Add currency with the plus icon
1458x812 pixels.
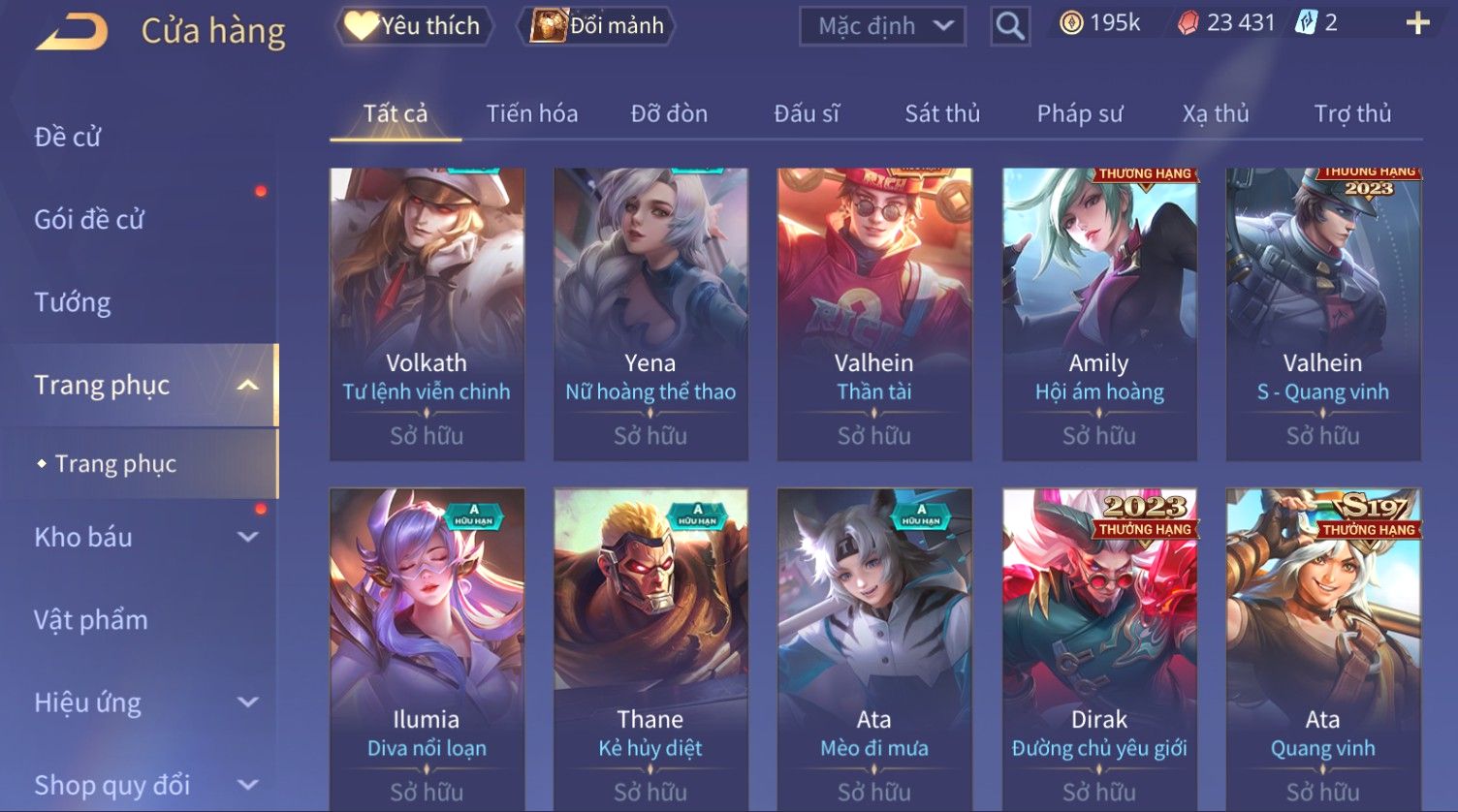tap(1417, 23)
